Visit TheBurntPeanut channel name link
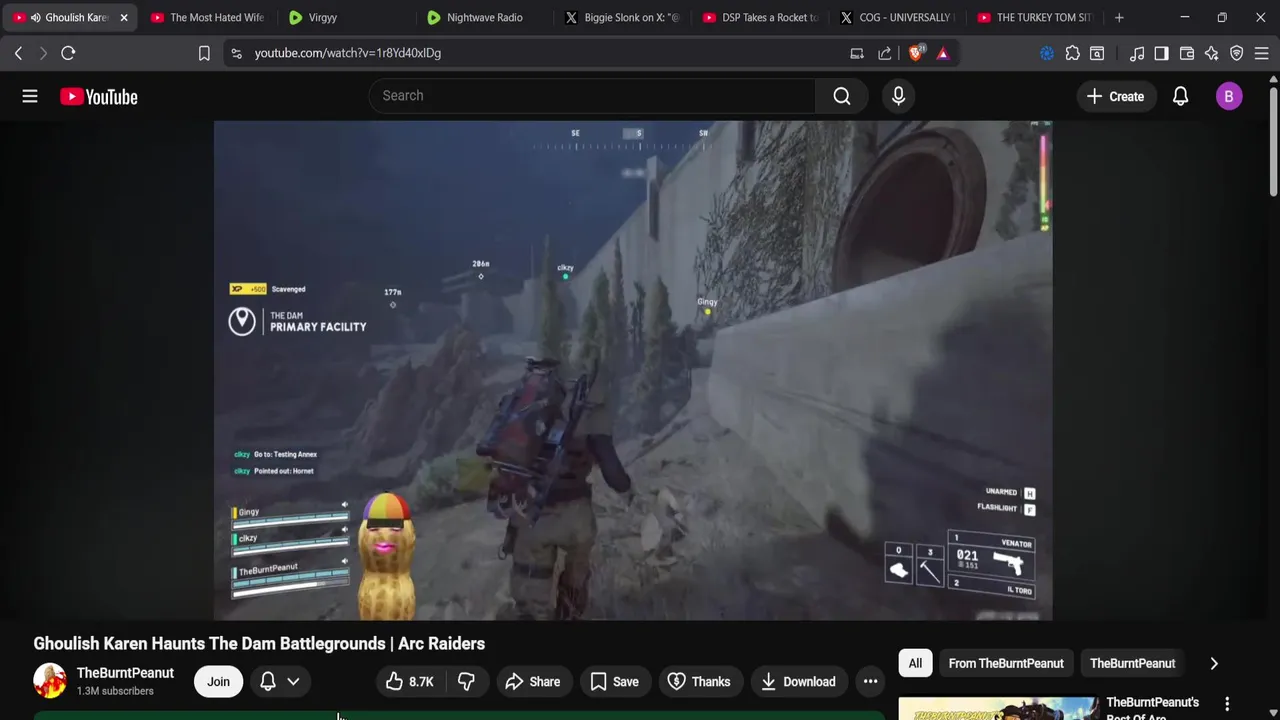The height and width of the screenshot is (720, 1280). tap(125, 673)
